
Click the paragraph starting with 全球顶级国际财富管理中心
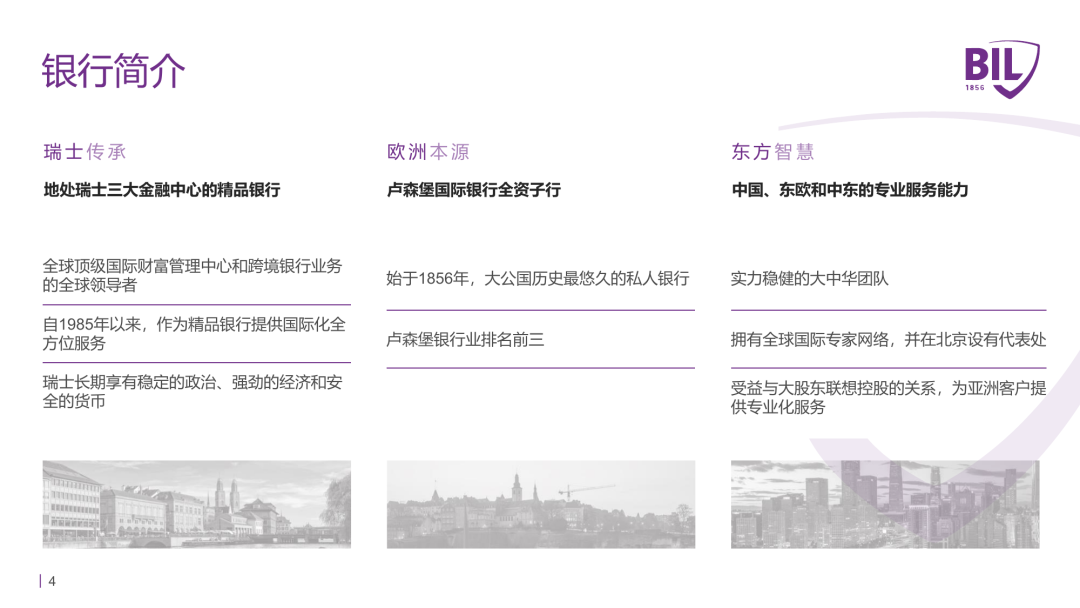192,275
